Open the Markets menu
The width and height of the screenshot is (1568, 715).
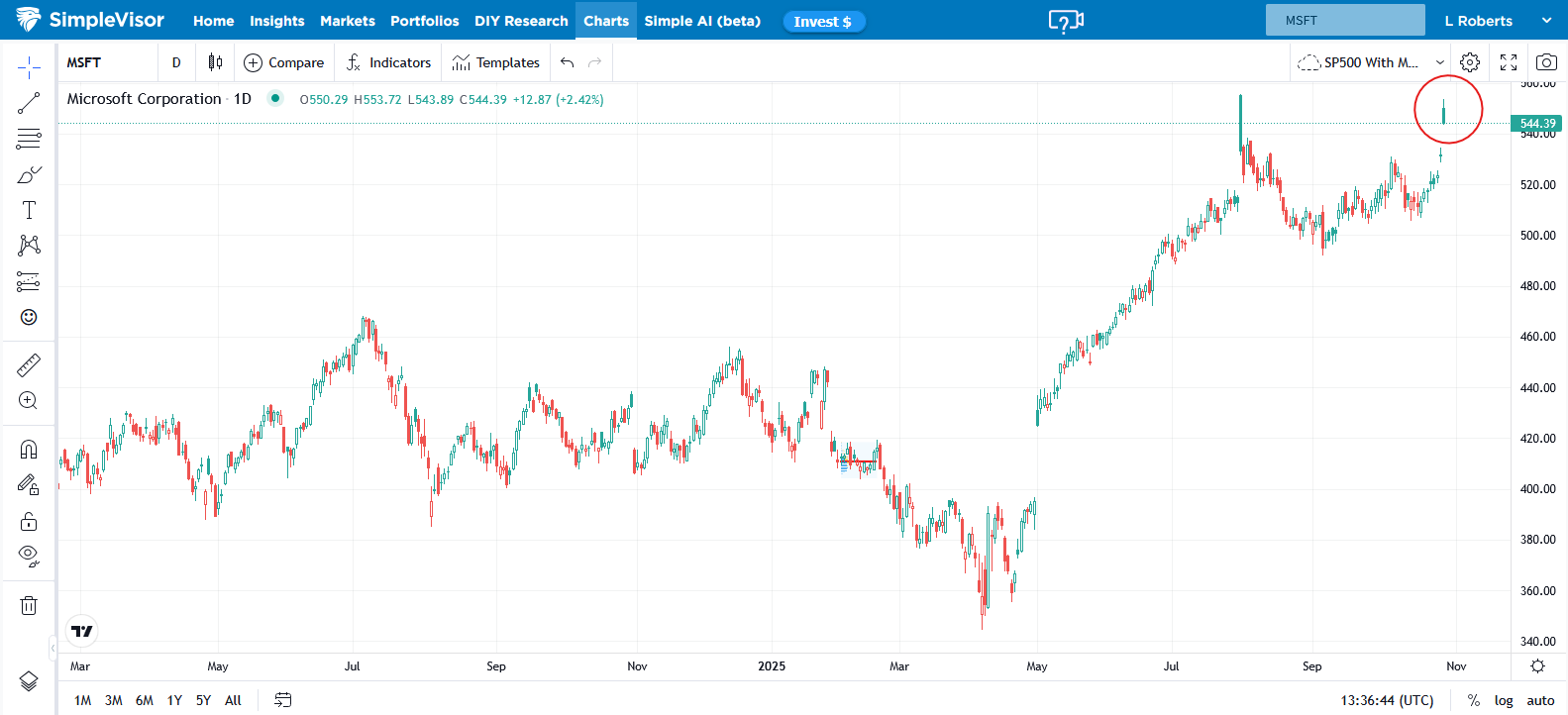click(x=347, y=21)
